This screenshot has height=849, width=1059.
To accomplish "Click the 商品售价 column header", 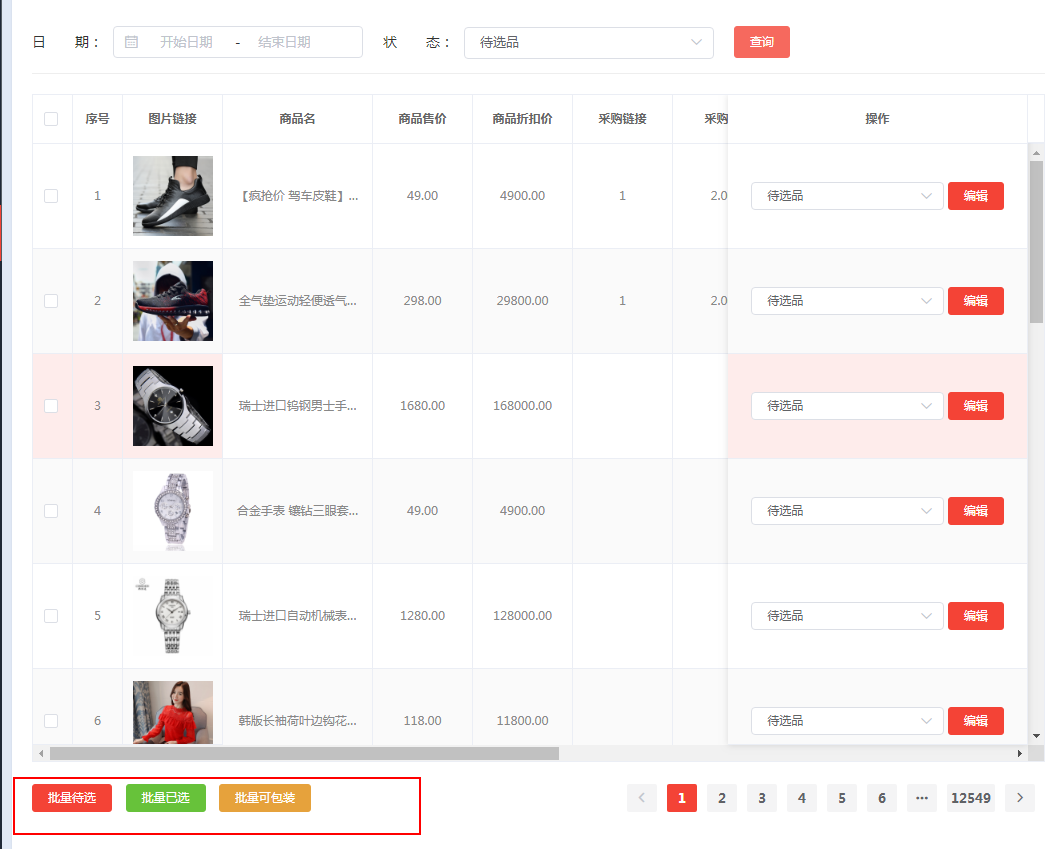I will coord(422,119).
